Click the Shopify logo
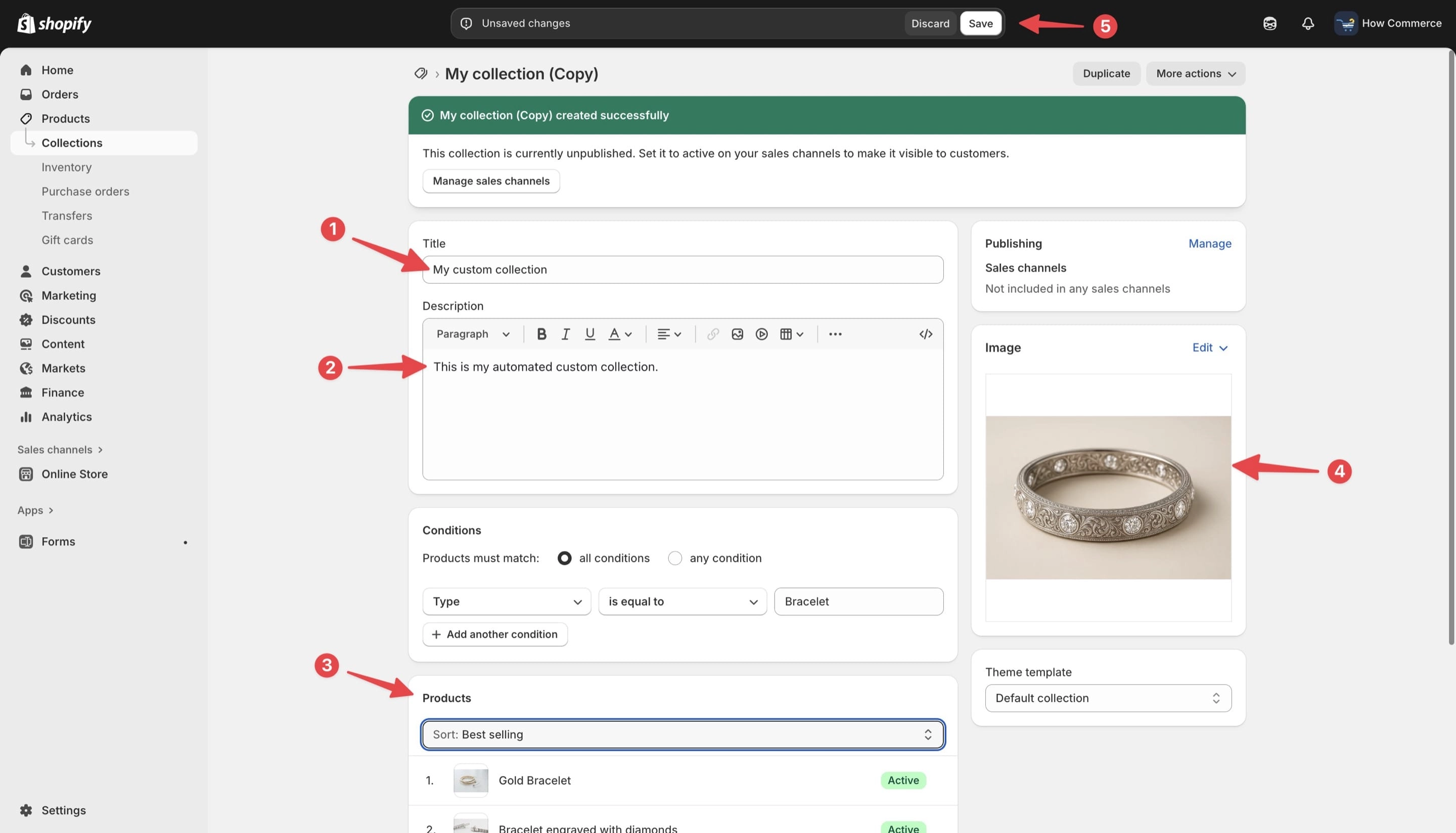 [54, 23]
